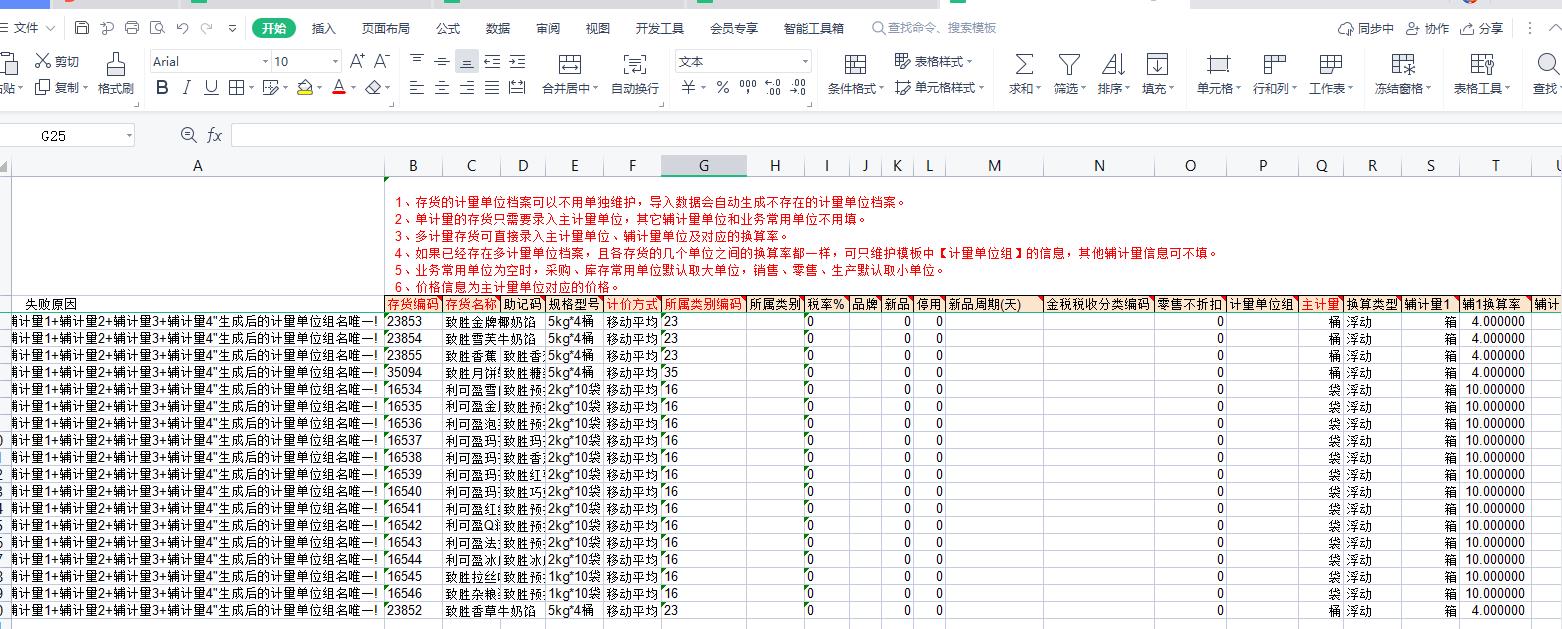Increase font size with A+ icon

tap(358, 62)
